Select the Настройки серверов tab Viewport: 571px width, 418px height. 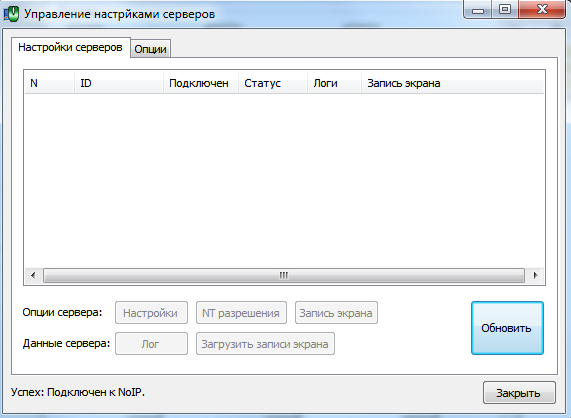pos(71,47)
